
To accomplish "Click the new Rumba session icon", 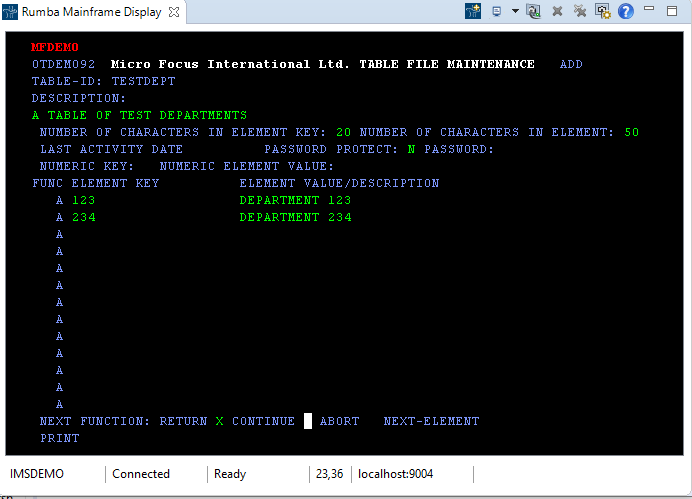I will point(474,11).
